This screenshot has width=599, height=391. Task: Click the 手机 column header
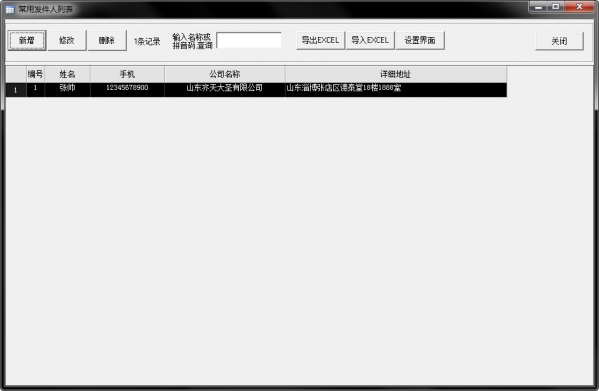click(127, 74)
